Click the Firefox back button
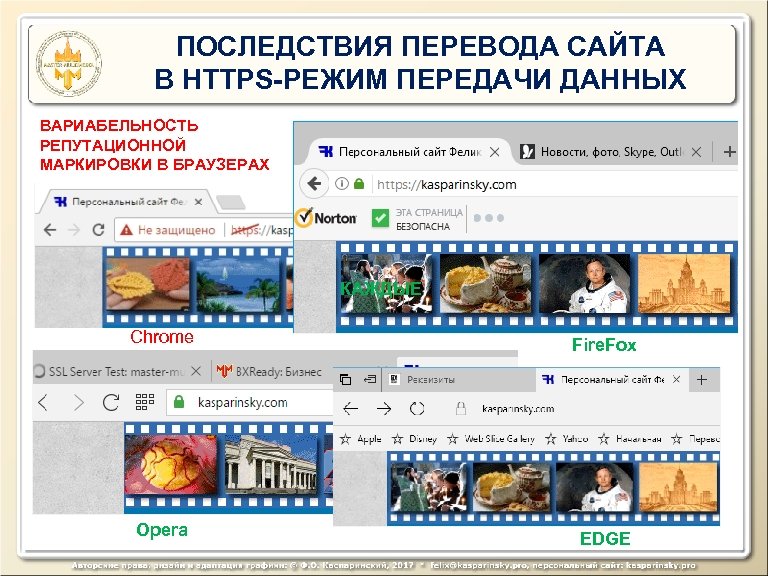Screen dimensions: 768x576 click(314, 184)
